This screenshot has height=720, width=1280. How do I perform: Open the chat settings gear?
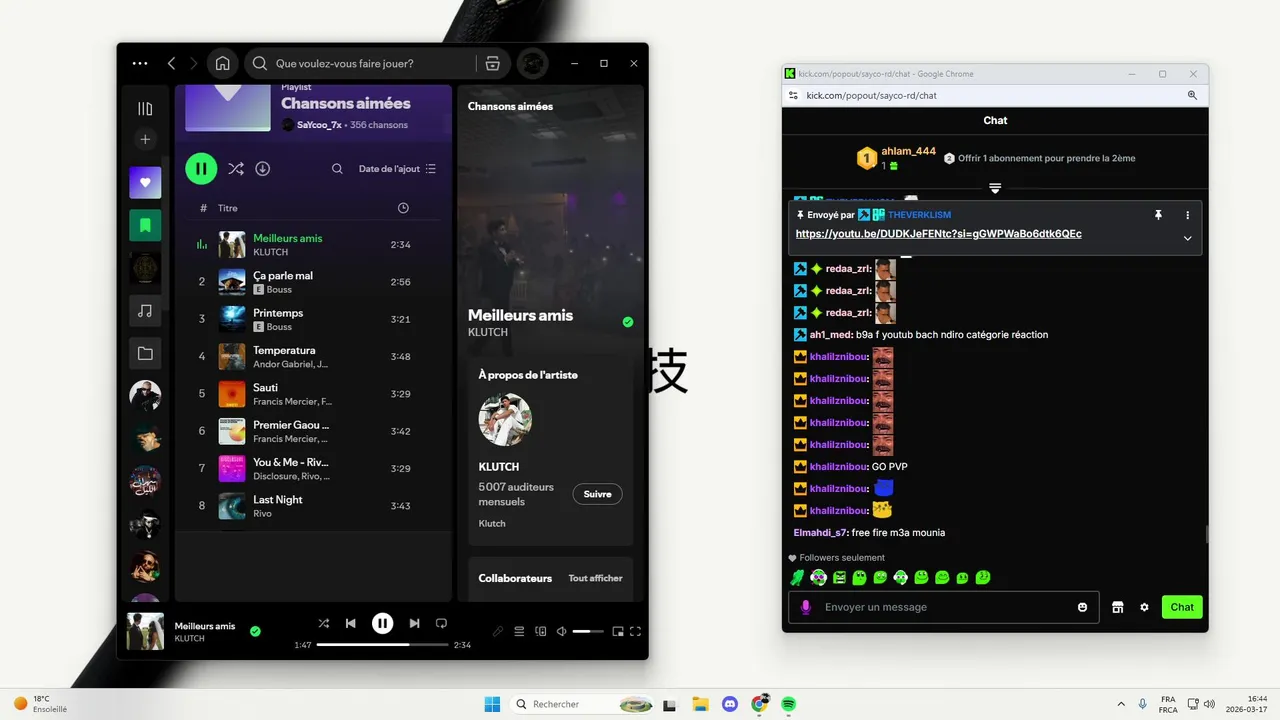1144,607
